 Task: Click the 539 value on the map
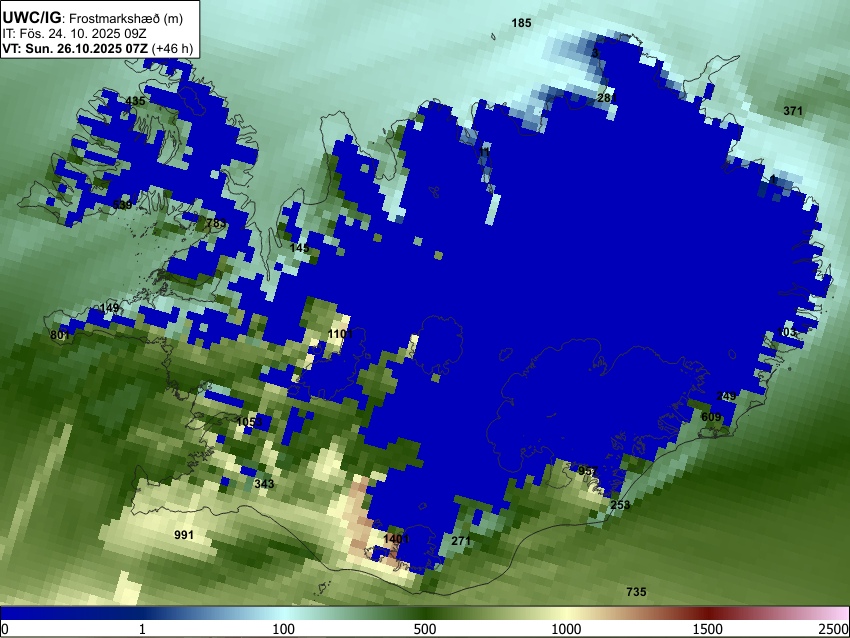coord(122,204)
